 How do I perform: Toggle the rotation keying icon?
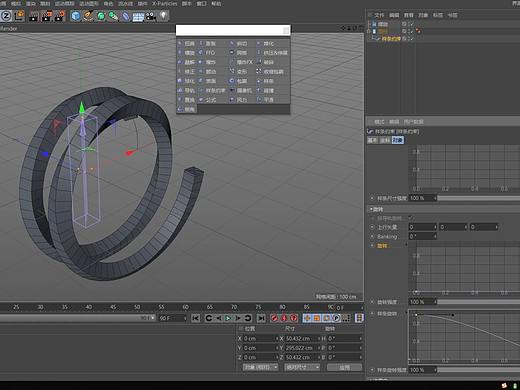[327, 318]
